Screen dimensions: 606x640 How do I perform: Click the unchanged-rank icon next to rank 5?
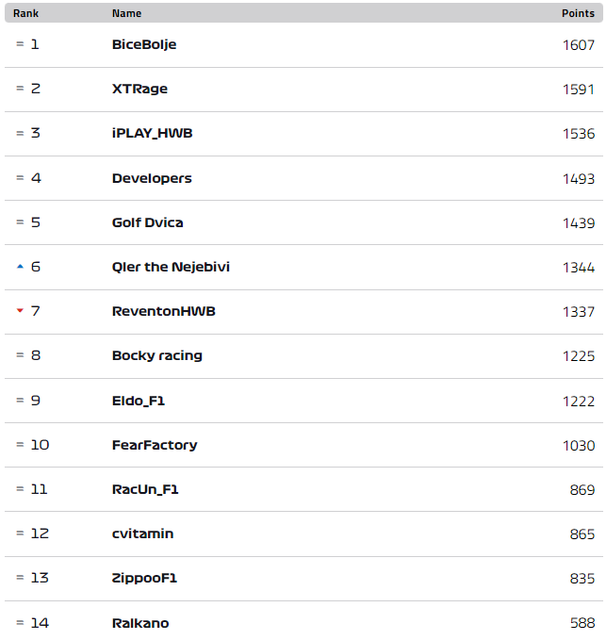pyautogui.click(x=20, y=222)
